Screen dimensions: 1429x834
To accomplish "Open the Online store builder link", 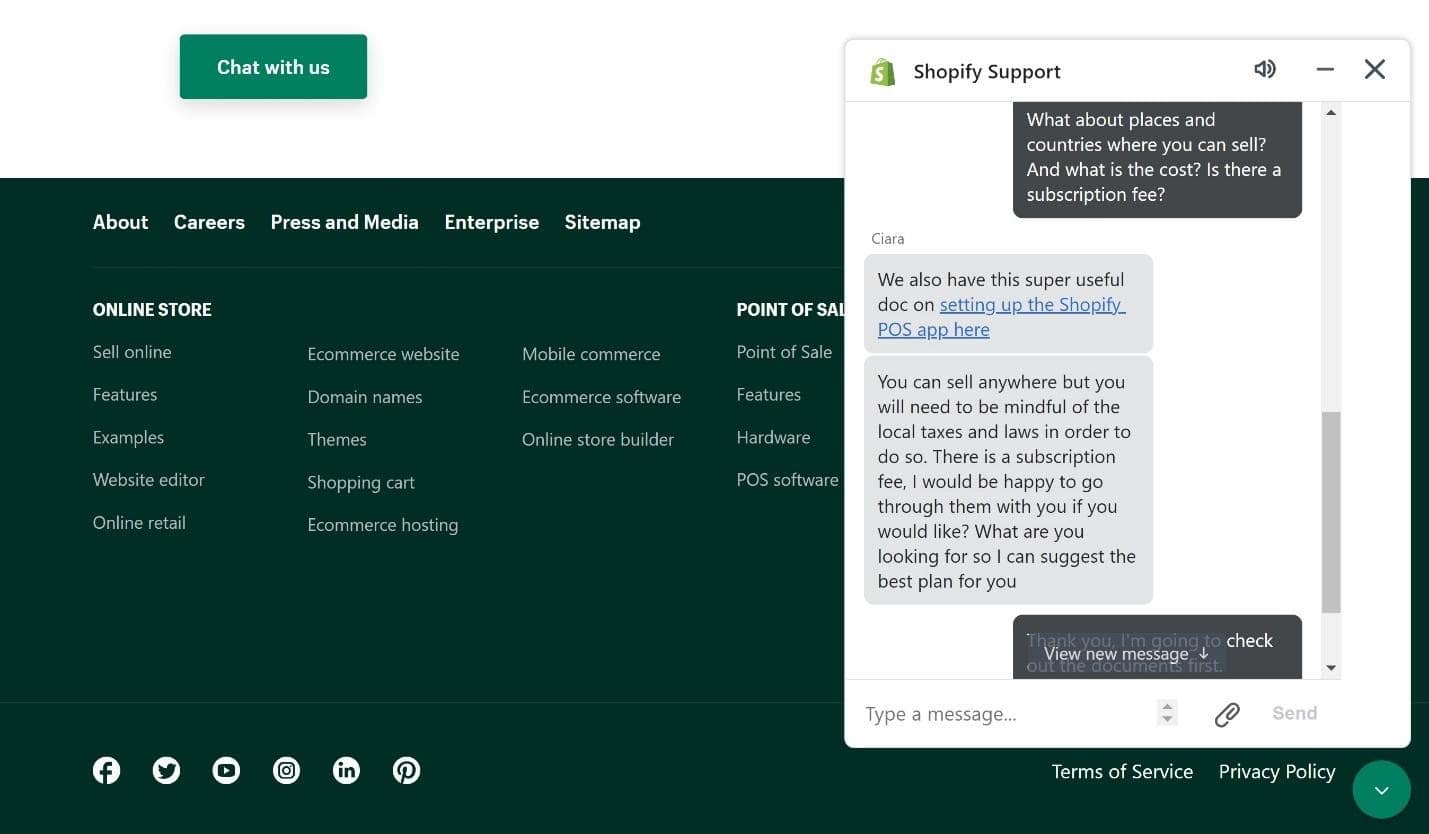I will click(597, 439).
